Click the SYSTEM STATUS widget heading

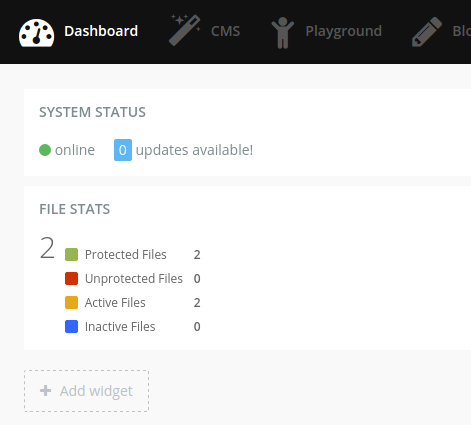(92, 112)
